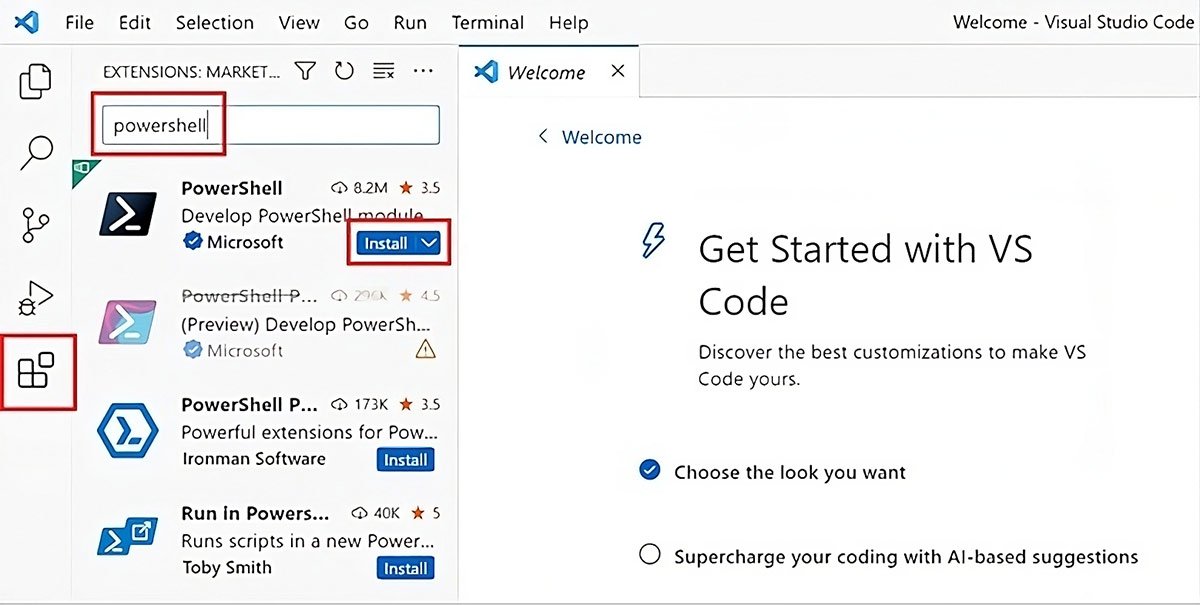This screenshot has height=605, width=1200.
Task: Select 'Supercharge your coding' AI suggestions step
Action: (x=905, y=556)
